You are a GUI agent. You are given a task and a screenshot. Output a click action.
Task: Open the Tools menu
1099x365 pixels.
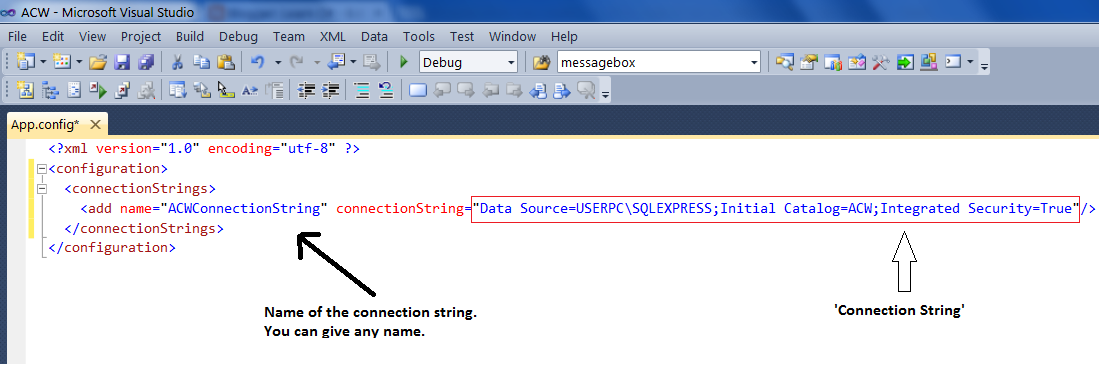pyautogui.click(x=419, y=36)
